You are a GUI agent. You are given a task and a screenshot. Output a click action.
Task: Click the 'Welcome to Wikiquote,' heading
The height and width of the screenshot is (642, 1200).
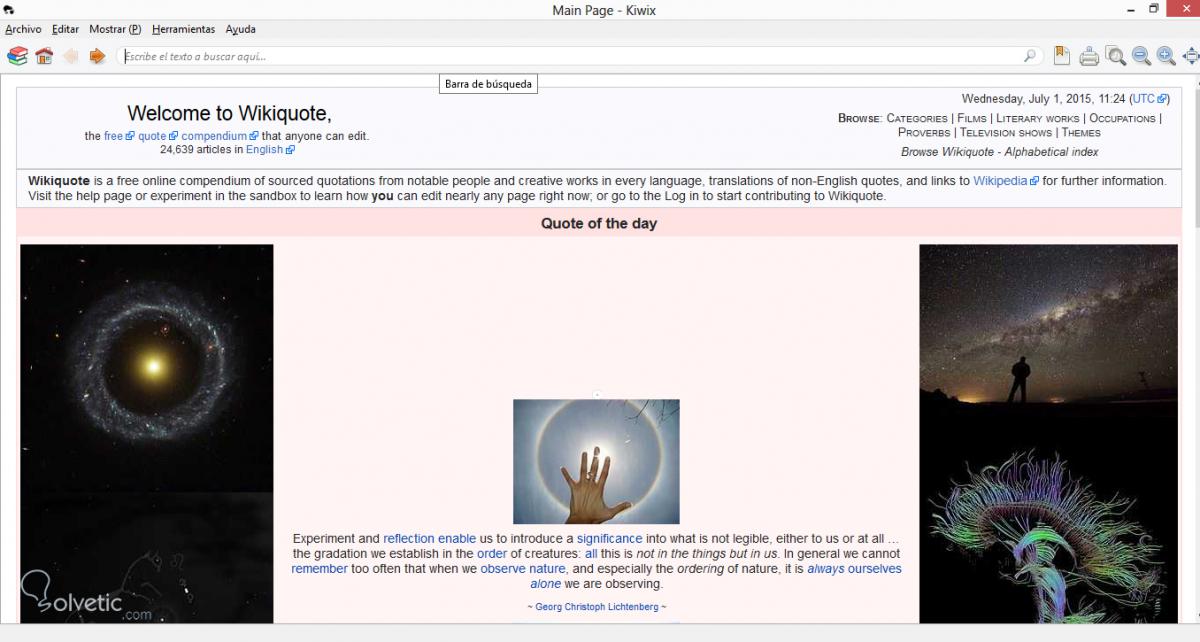[x=229, y=114]
